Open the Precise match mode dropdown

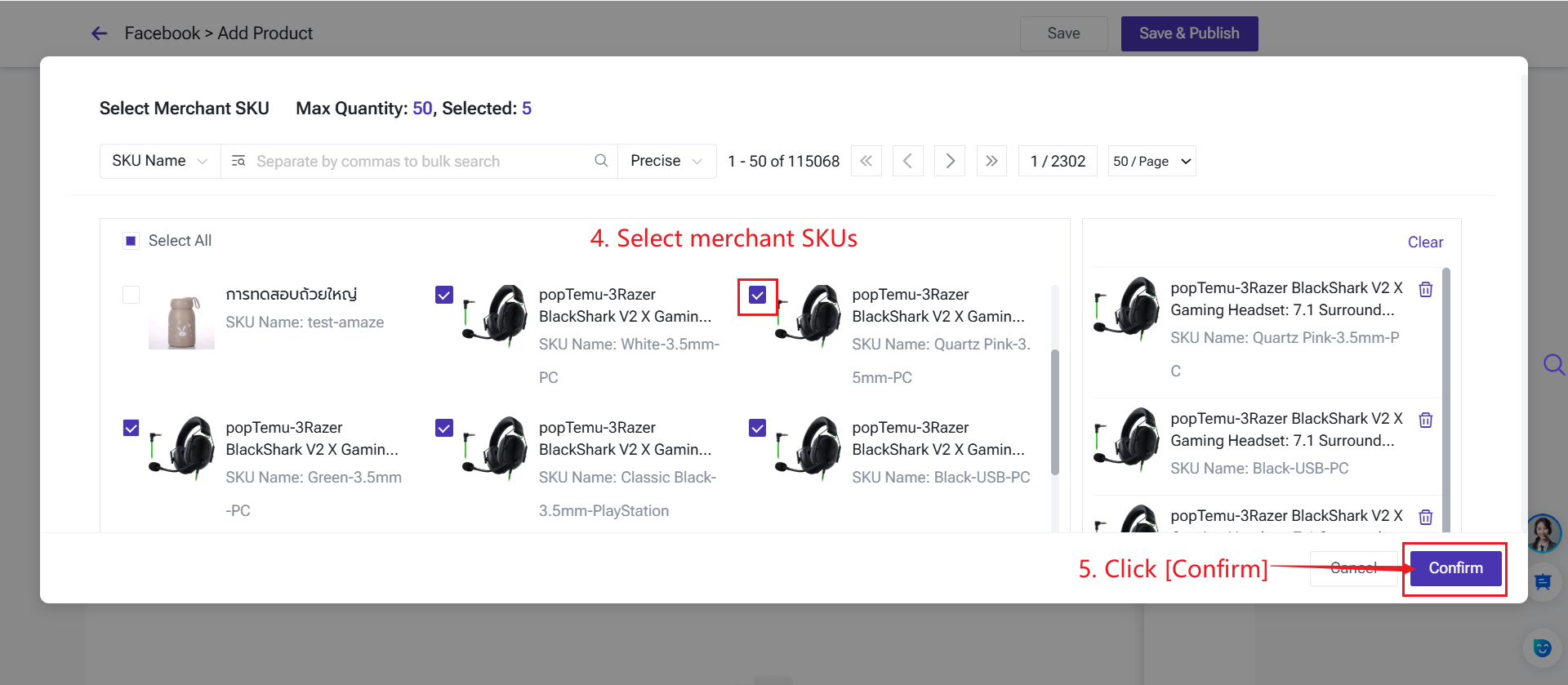coord(666,161)
